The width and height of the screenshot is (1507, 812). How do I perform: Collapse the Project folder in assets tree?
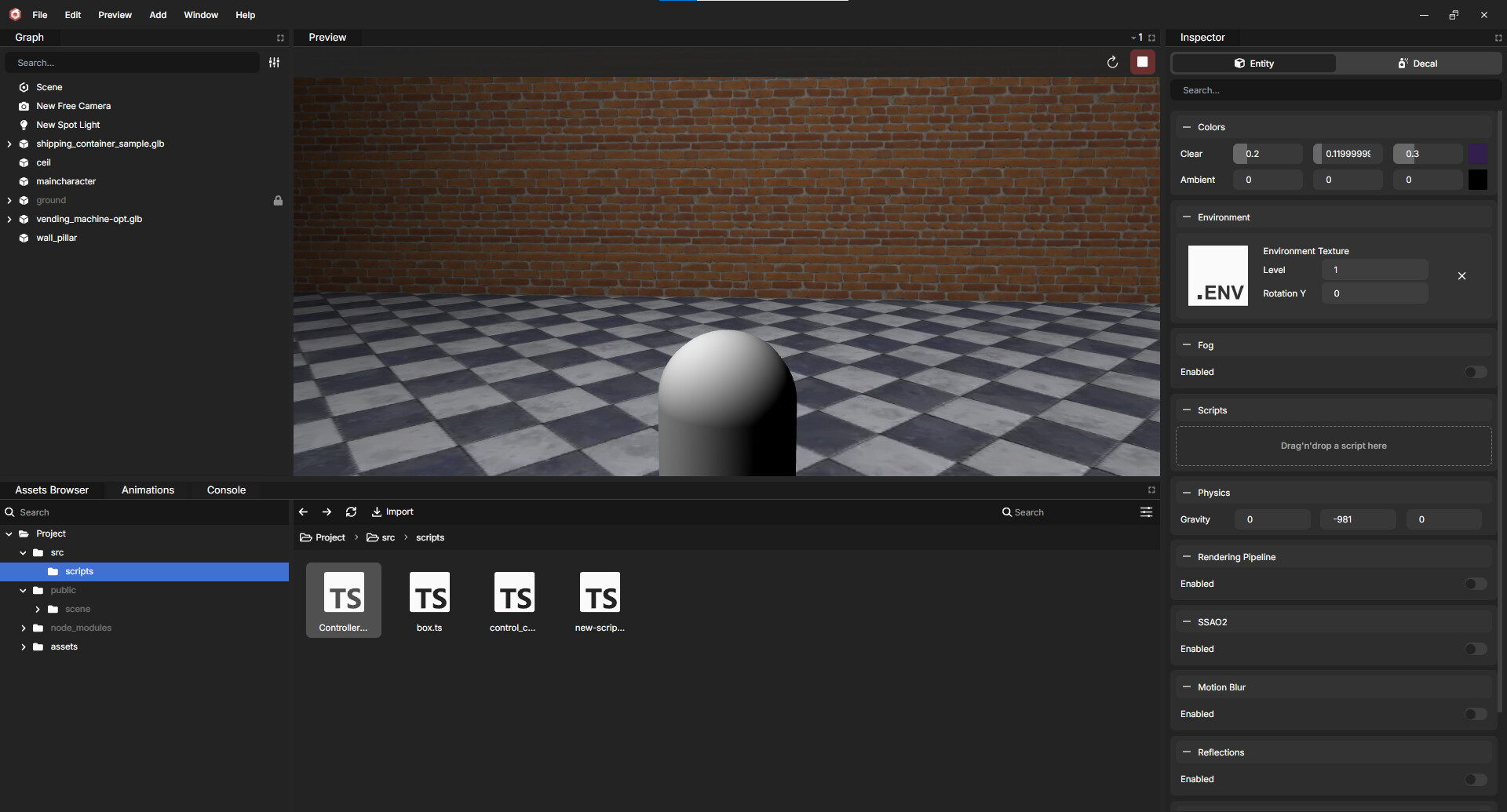[x=9, y=533]
